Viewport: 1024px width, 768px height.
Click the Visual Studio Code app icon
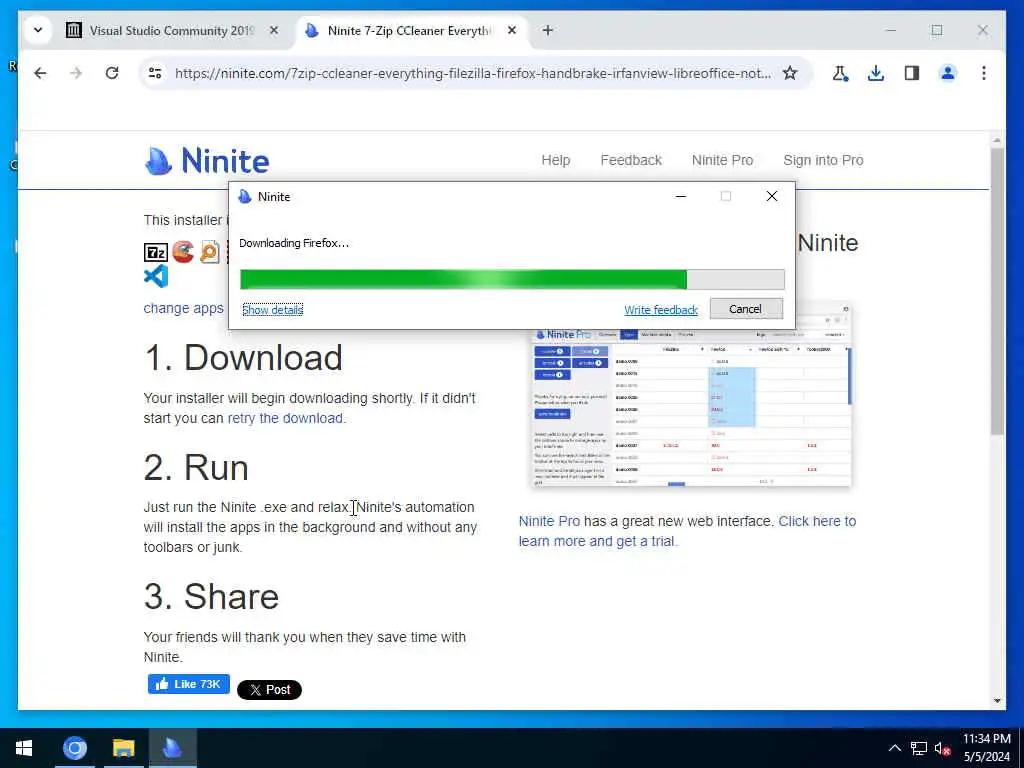[155, 276]
